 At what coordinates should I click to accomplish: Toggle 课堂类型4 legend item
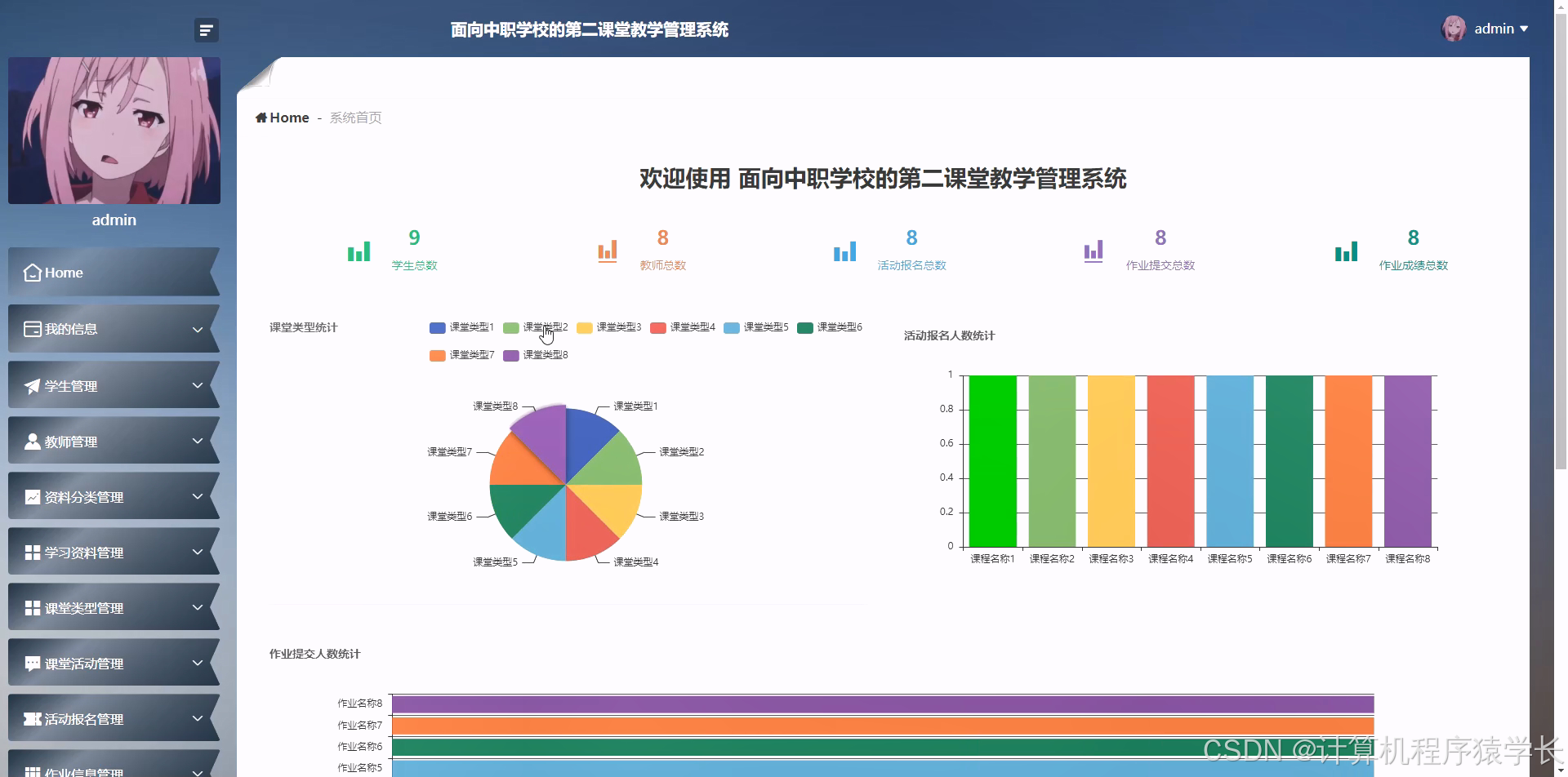pyautogui.click(x=682, y=327)
